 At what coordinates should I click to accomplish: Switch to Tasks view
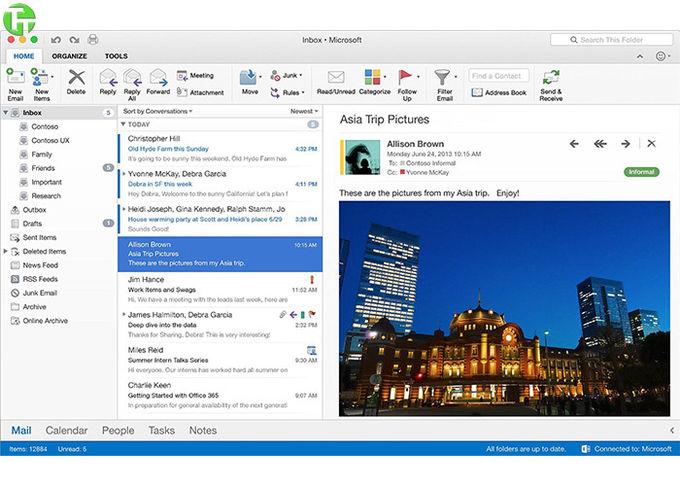click(x=161, y=431)
